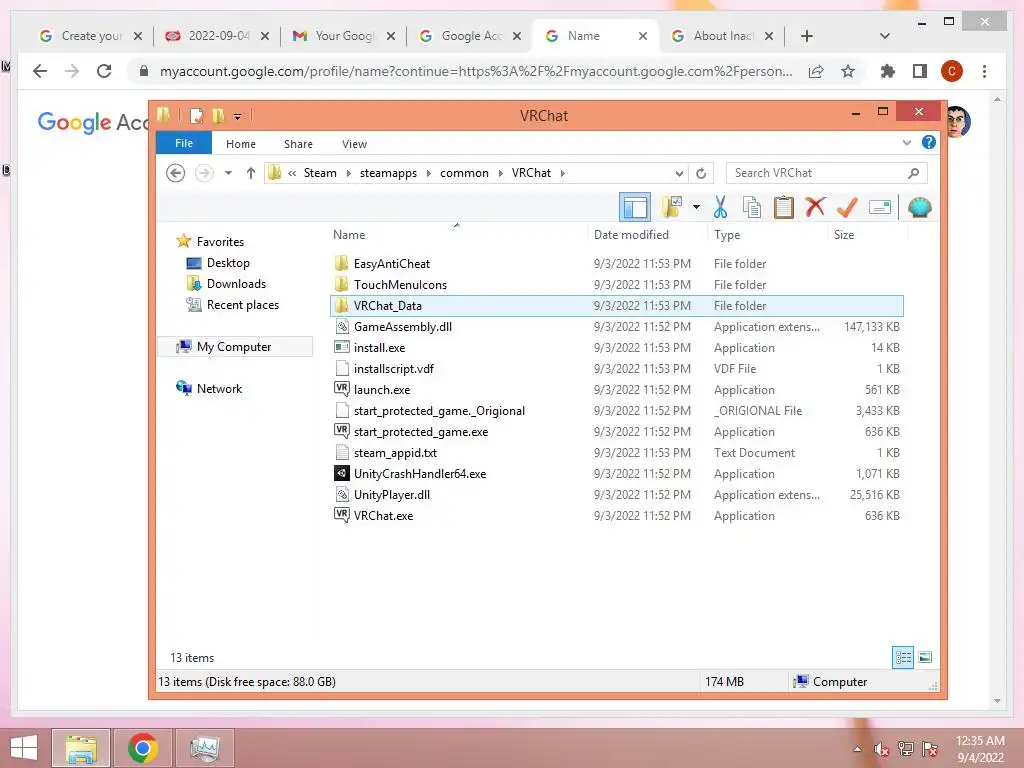
Task: Go up one folder level arrow
Action: point(251,173)
